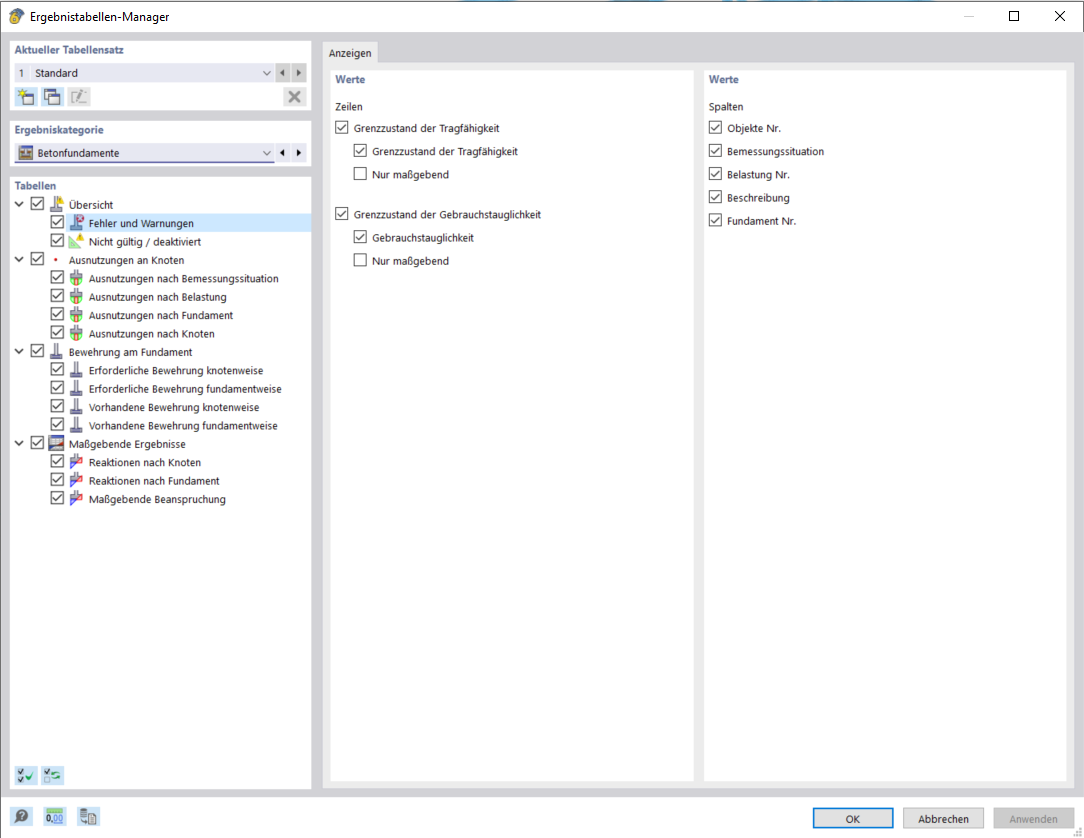Uncheck top-level Grenzzustand der Tragfähigkeit row option
Viewport: 1084px width, 838px height.
(x=342, y=128)
